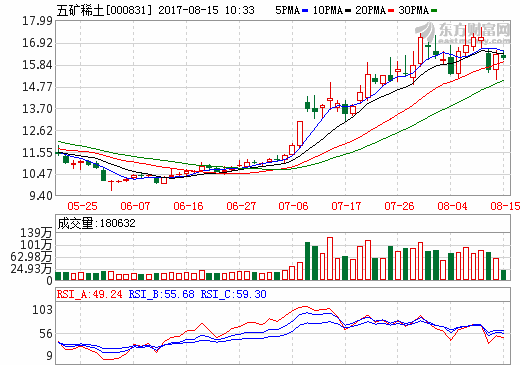Click the stock title 五矿稀土[000831]
Screen dimensions: 520x365
point(104,10)
